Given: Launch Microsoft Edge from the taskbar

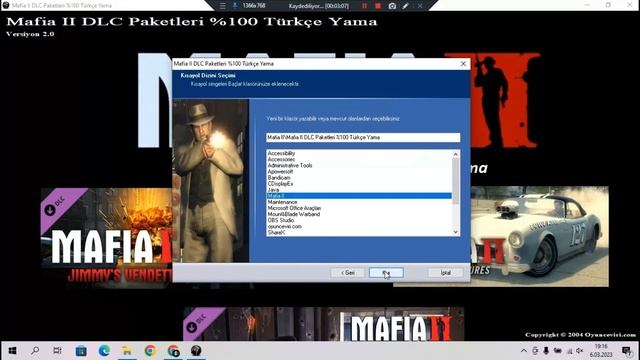Looking at the screenshot, I should [x=104, y=351].
